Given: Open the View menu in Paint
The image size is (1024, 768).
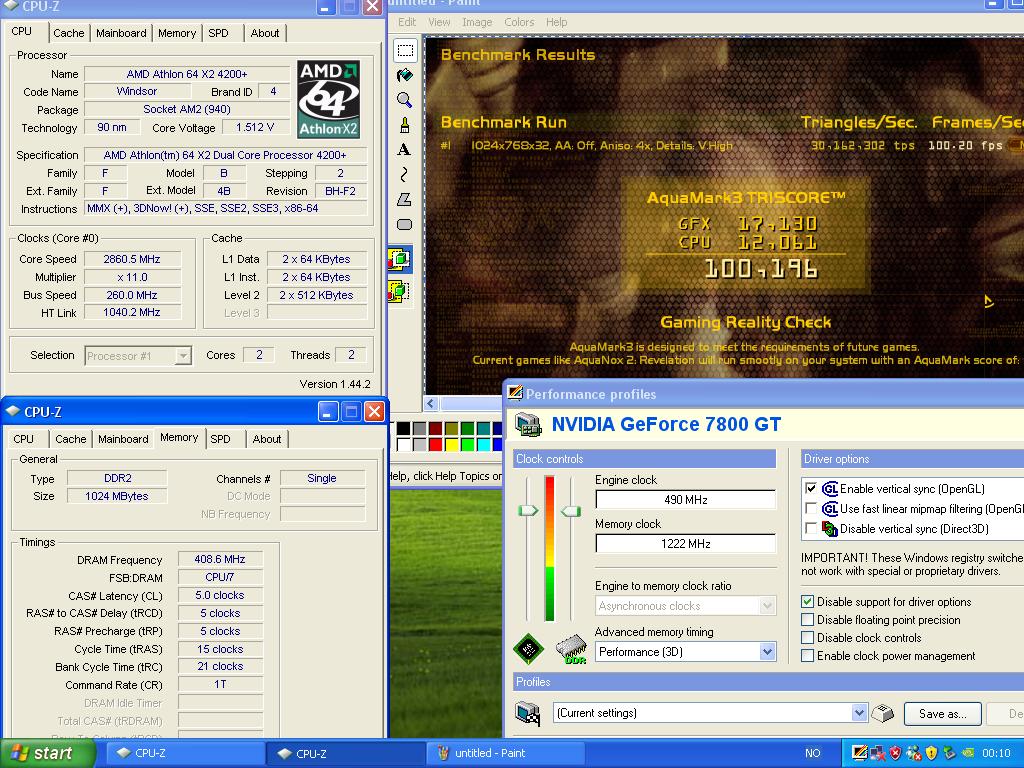Looking at the screenshot, I should [x=439, y=22].
